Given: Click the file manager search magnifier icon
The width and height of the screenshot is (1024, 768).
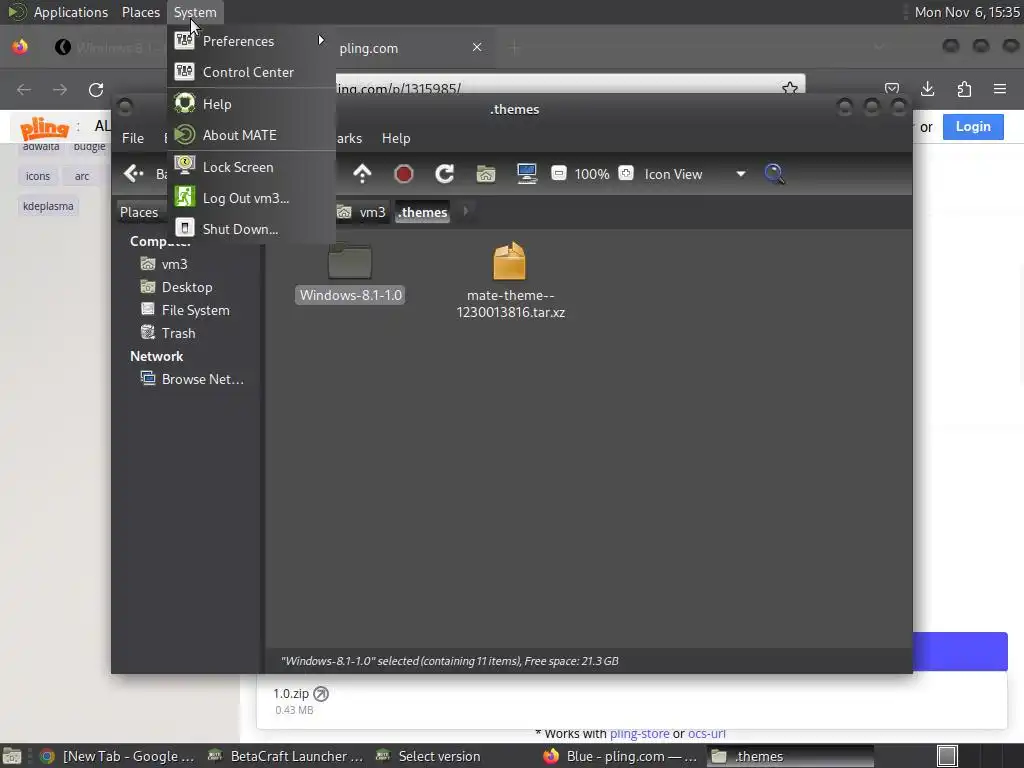Looking at the screenshot, I should tap(775, 174).
